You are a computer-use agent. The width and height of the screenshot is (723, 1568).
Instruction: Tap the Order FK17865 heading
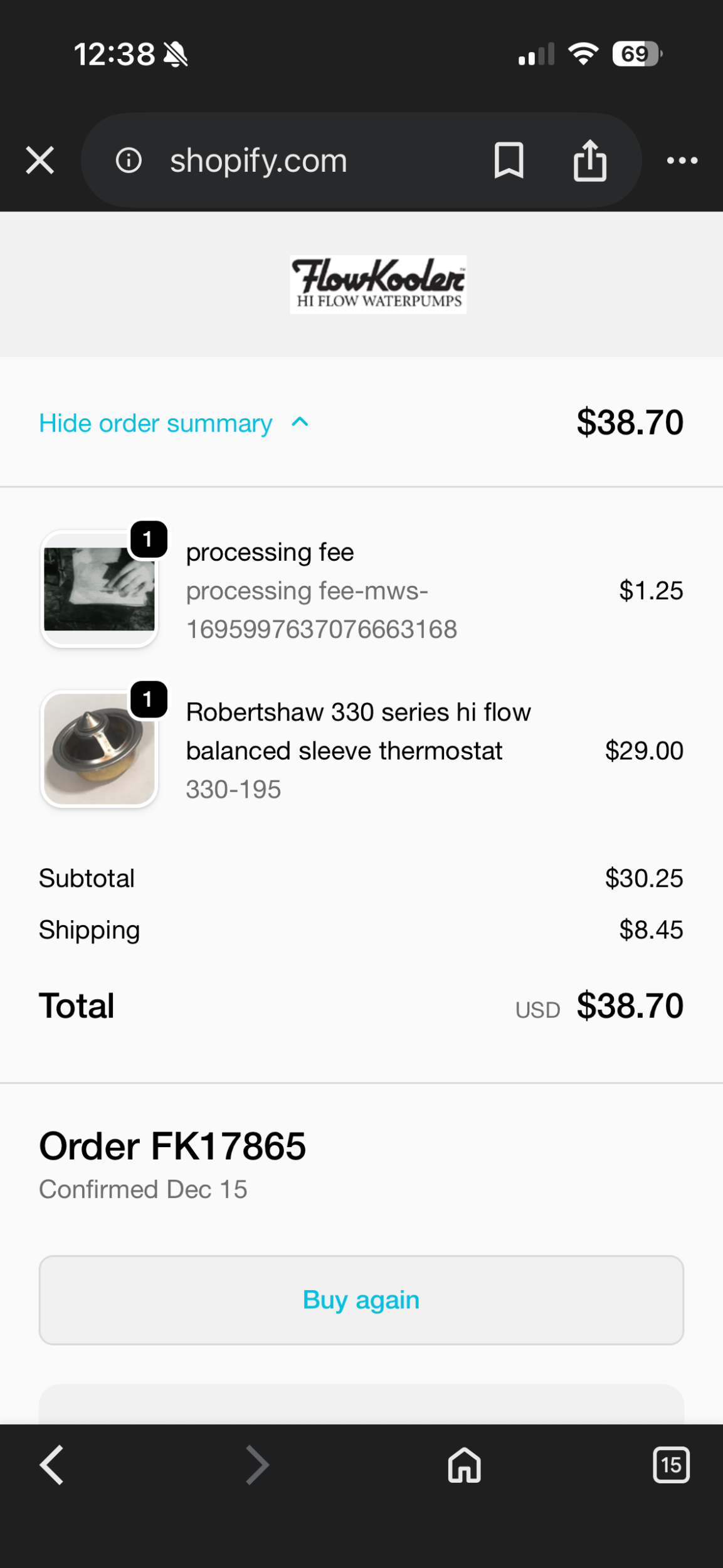(172, 1147)
